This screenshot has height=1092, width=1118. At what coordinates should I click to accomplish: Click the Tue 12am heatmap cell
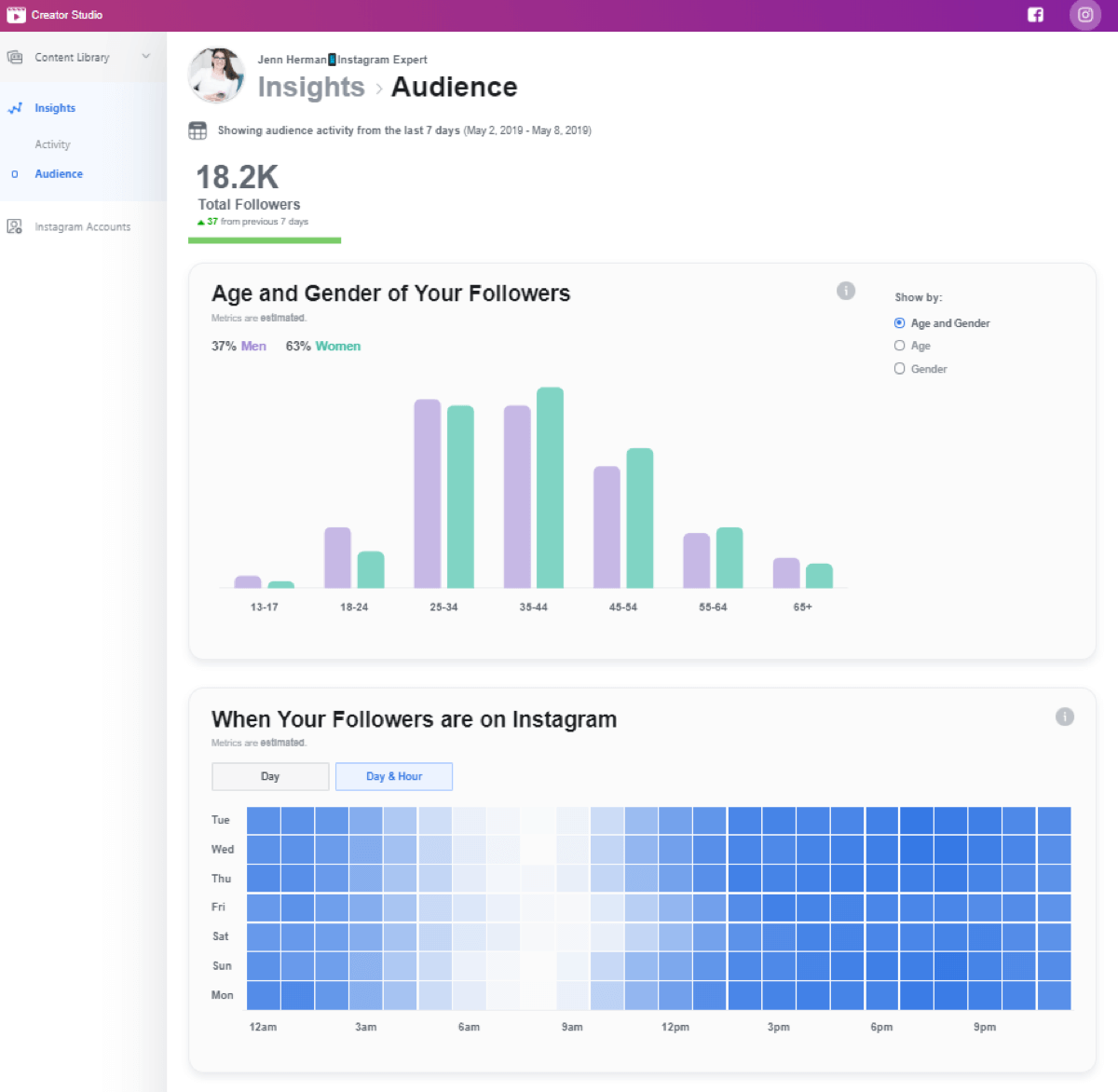tap(264, 821)
